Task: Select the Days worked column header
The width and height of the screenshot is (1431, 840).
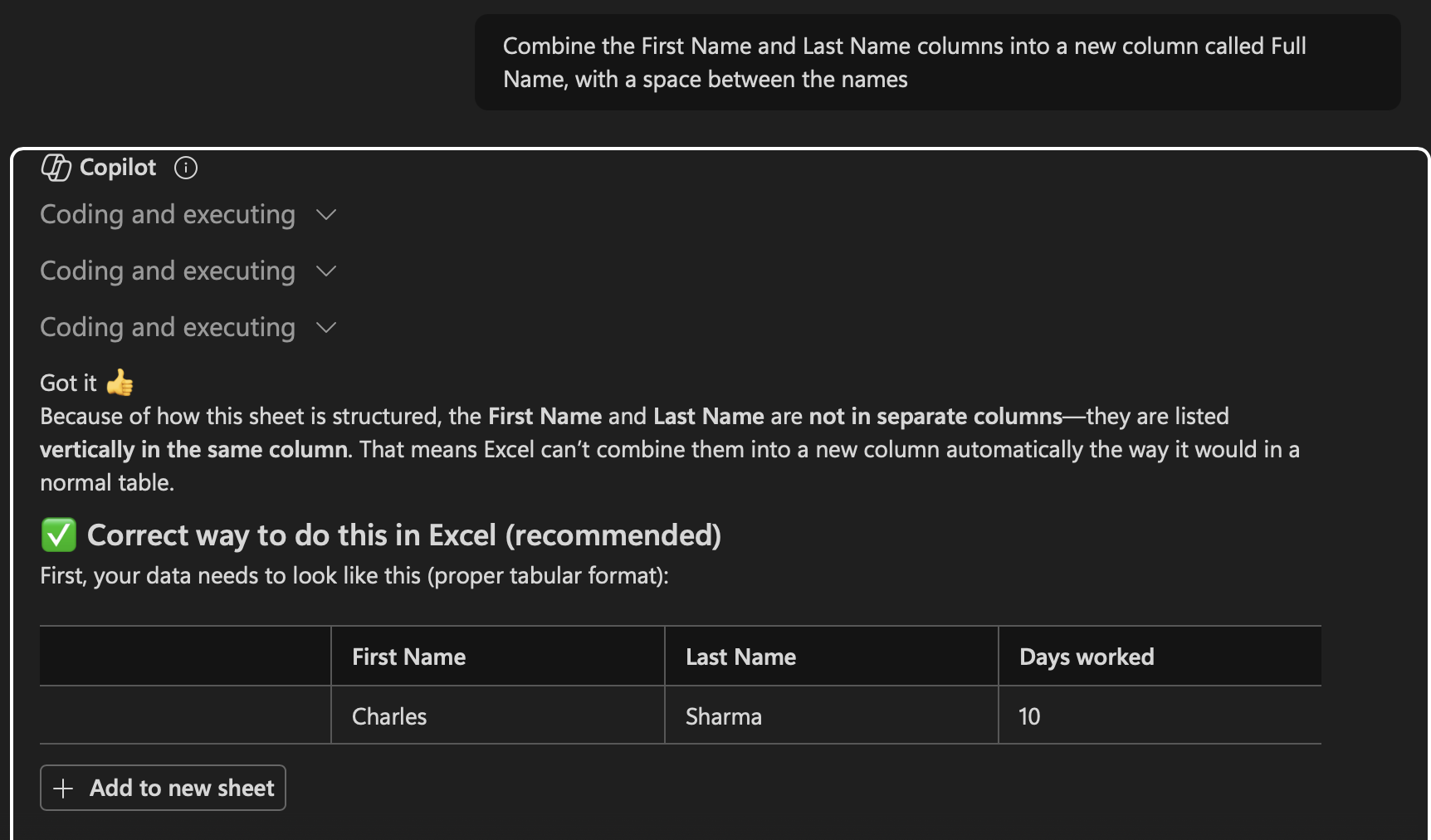Action: (1160, 657)
